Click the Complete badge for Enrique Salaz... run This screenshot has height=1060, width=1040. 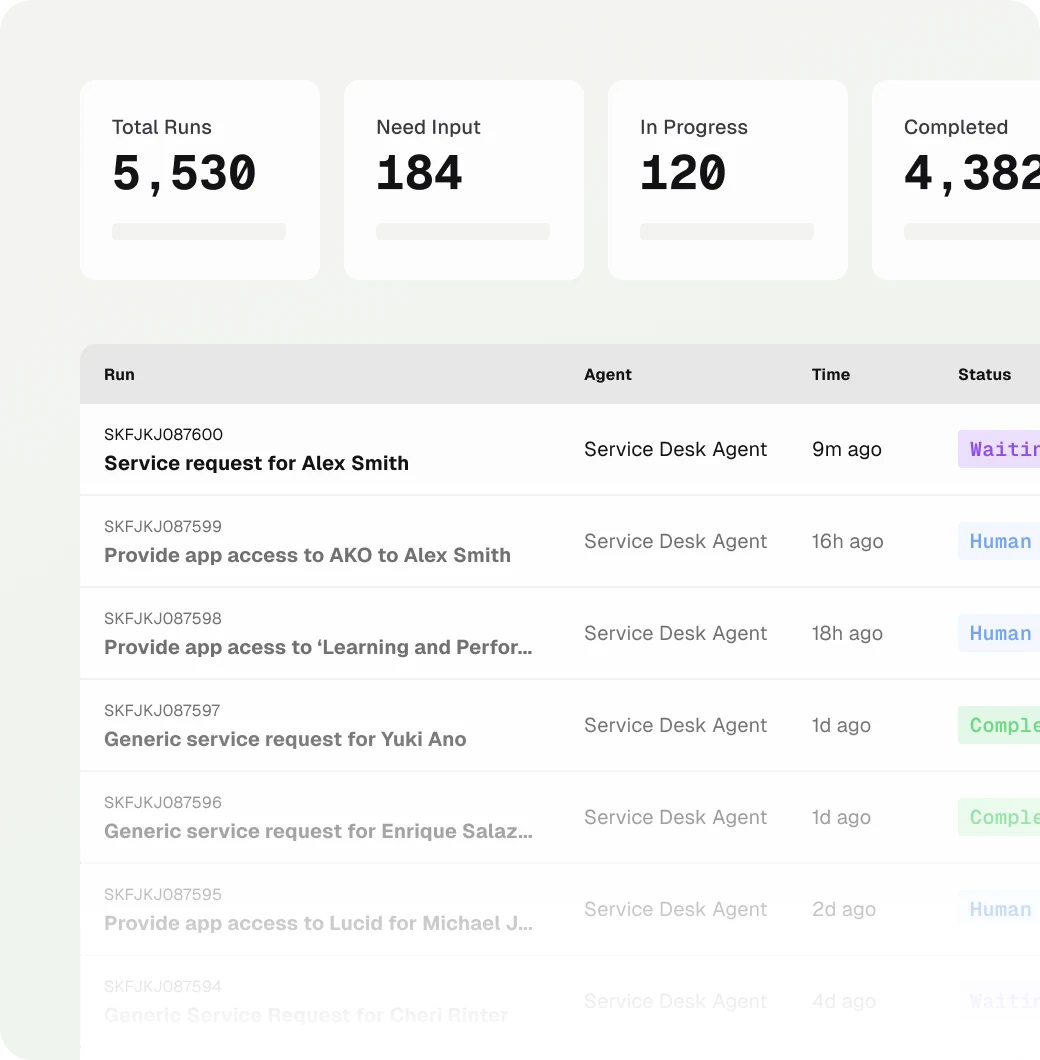[999, 817]
